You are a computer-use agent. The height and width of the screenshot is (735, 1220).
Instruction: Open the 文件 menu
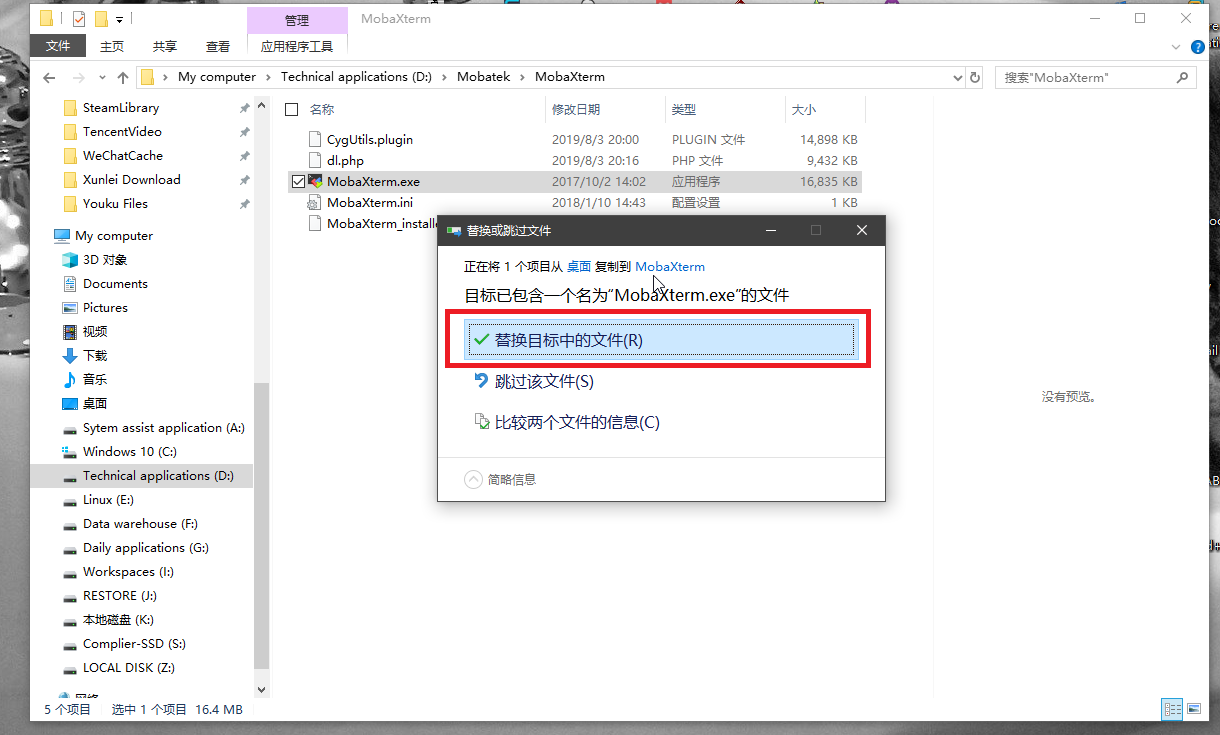58,46
